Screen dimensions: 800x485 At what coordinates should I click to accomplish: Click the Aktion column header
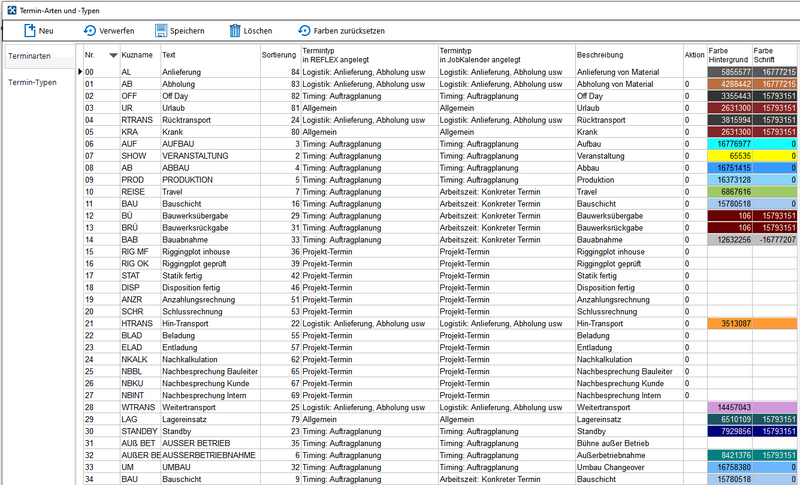pyautogui.click(x=695, y=55)
